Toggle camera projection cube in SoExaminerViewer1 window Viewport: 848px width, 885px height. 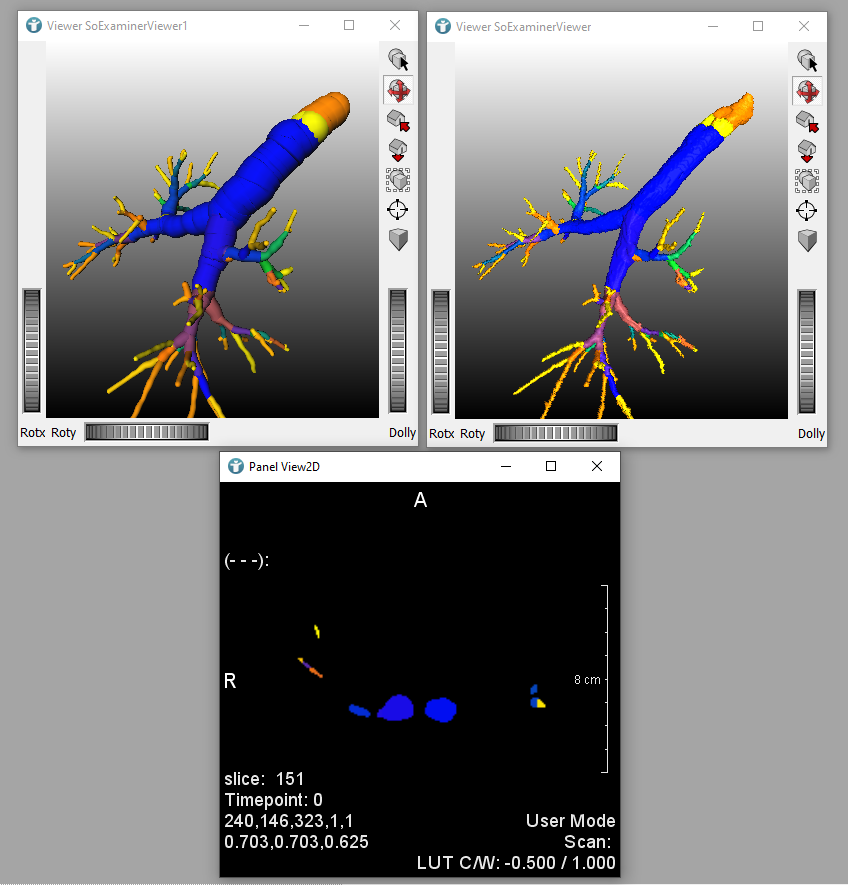pos(398,240)
